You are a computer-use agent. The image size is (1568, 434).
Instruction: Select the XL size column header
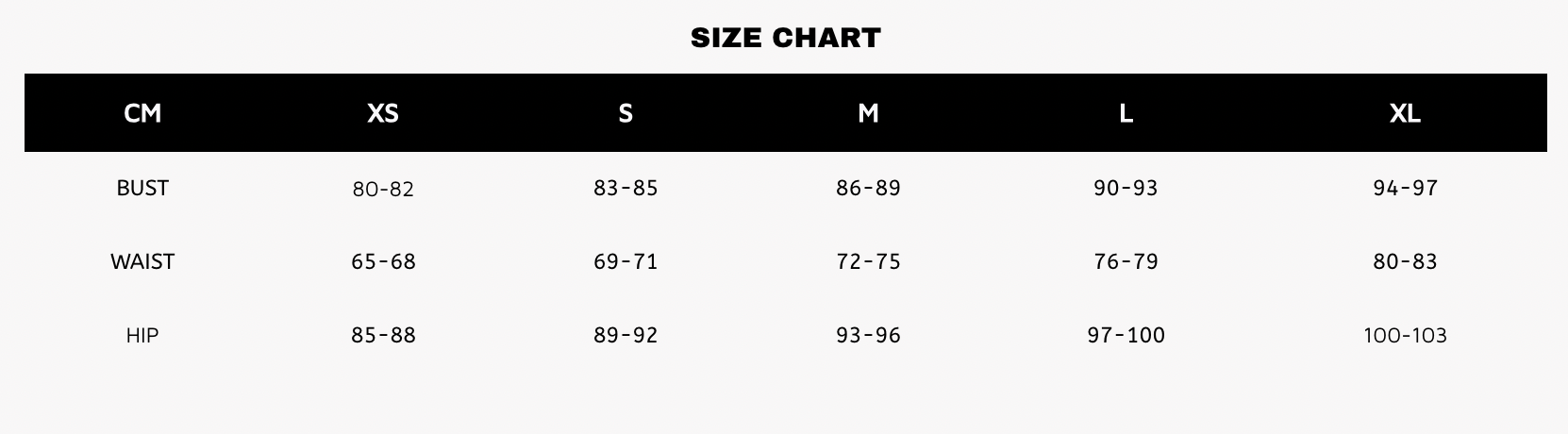[x=1405, y=113]
